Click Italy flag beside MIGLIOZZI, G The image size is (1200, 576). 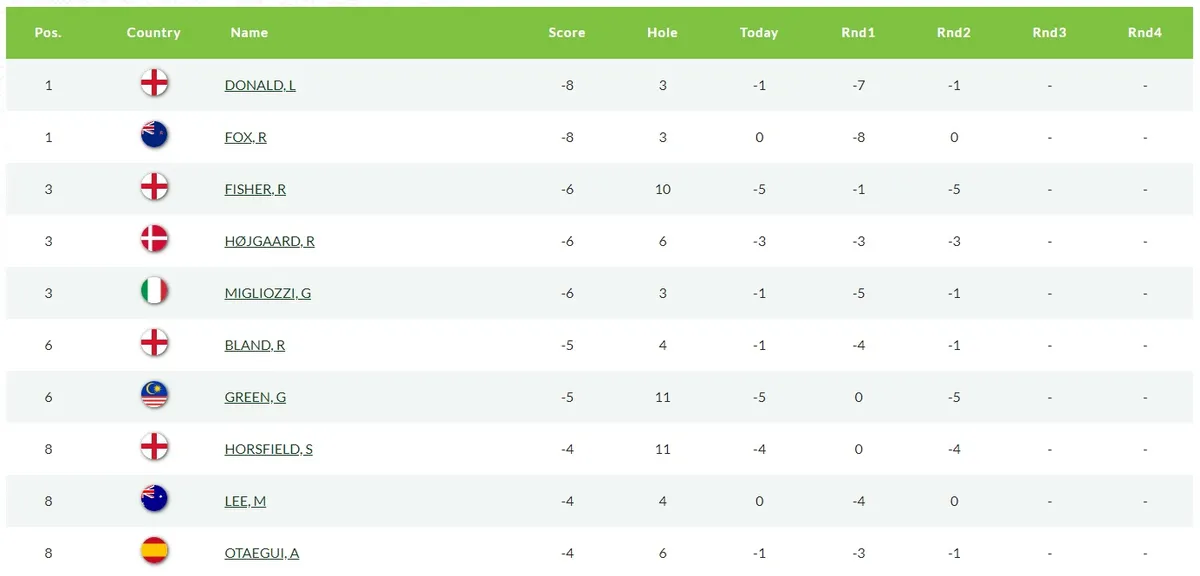coord(154,291)
